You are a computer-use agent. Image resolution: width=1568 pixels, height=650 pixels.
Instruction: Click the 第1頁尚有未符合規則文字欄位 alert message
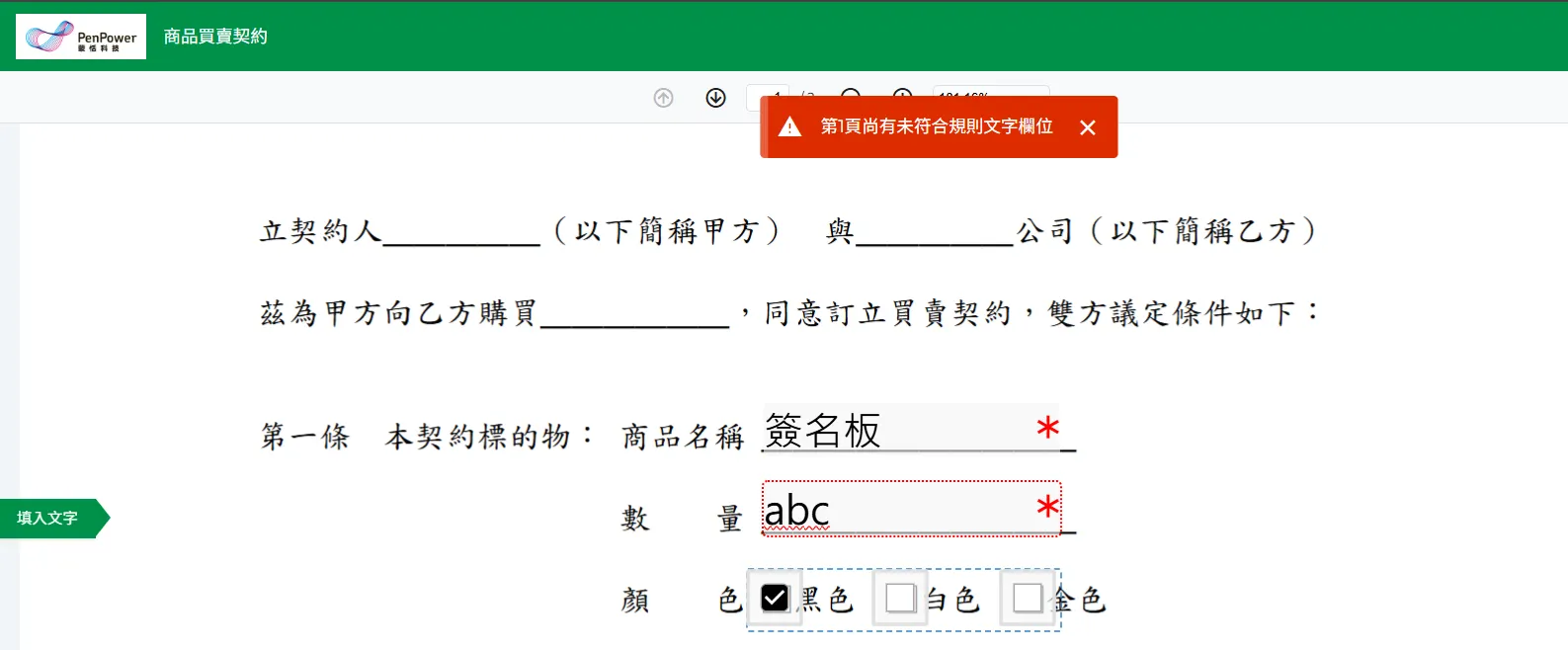click(x=936, y=126)
